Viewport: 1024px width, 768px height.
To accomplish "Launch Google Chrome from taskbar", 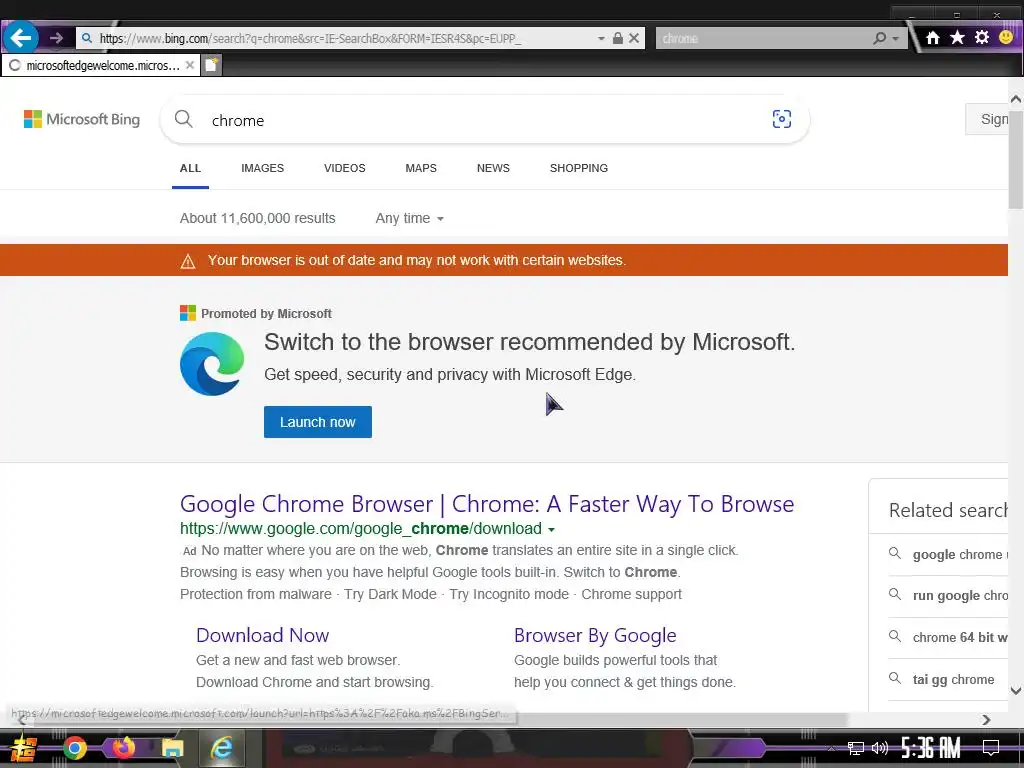I will point(74,748).
